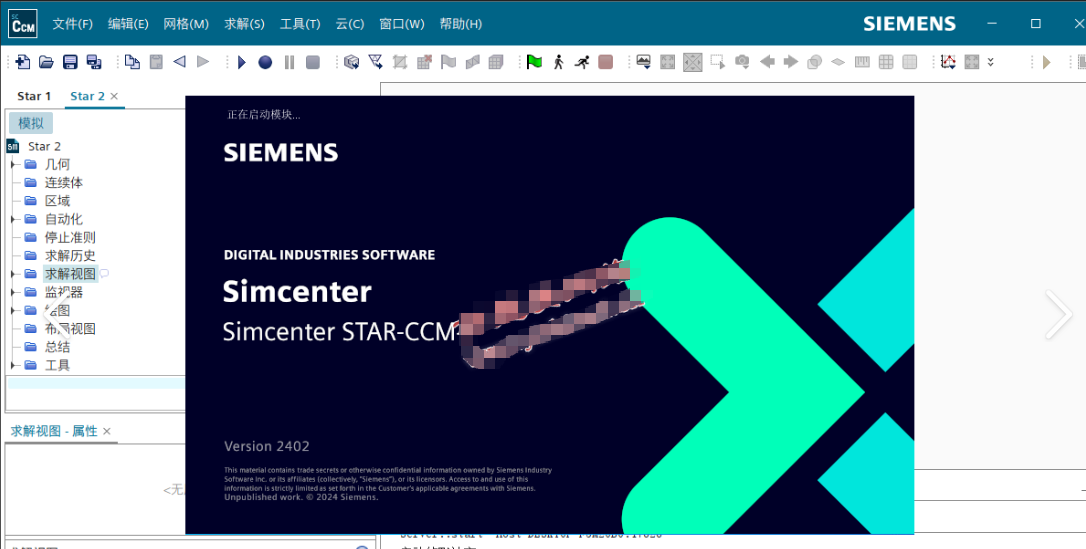Select the 求解历史 folder
Viewport: 1086px width, 549px height.
pos(70,255)
